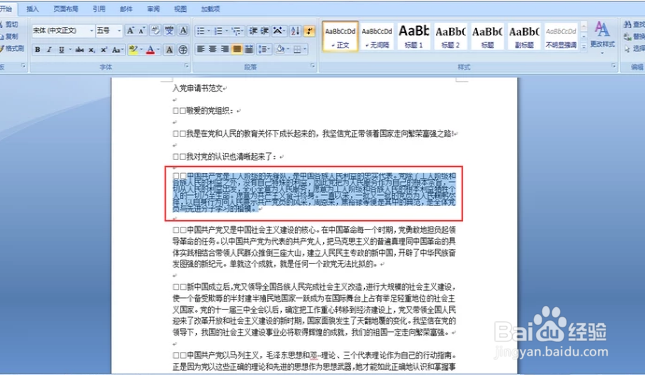Click the Shrink Font icon
The height and width of the screenshot is (375, 645).
click(142, 30)
